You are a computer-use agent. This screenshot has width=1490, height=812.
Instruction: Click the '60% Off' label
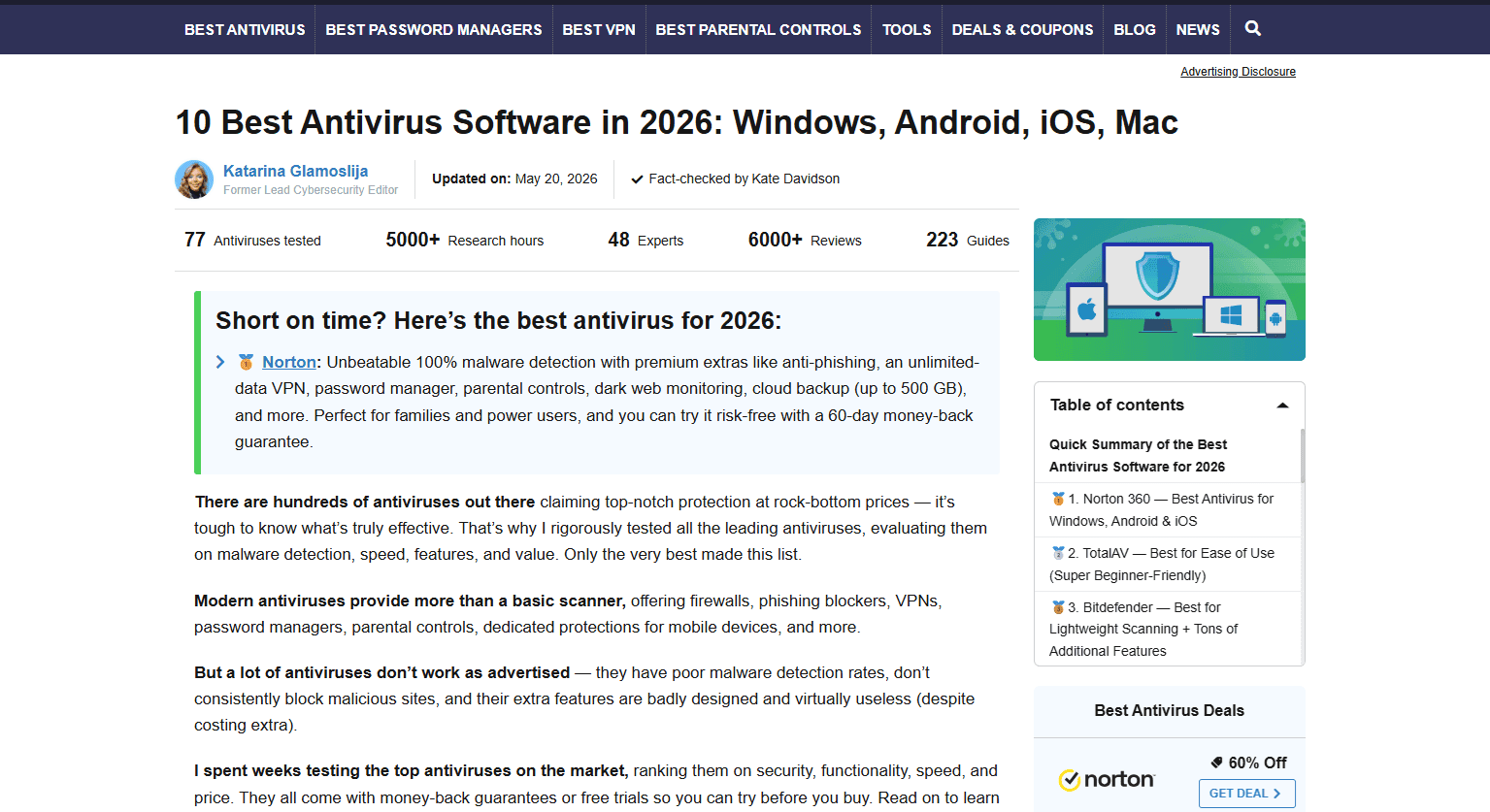pyautogui.click(x=1258, y=763)
